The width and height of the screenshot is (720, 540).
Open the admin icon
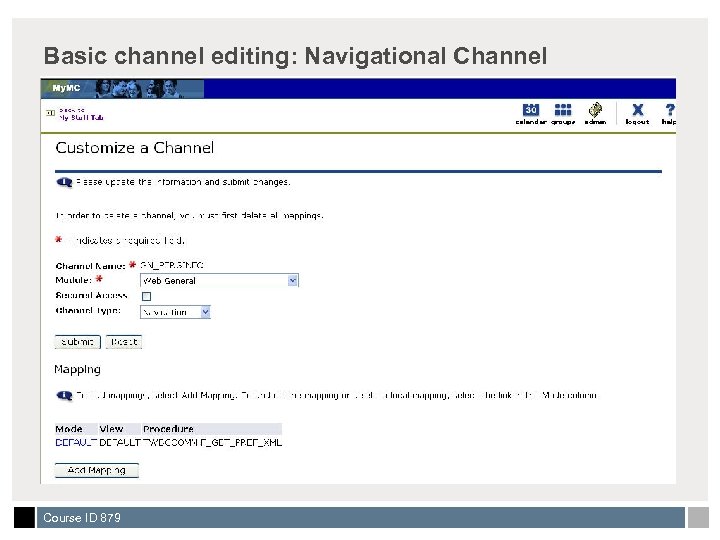pyautogui.click(x=595, y=113)
